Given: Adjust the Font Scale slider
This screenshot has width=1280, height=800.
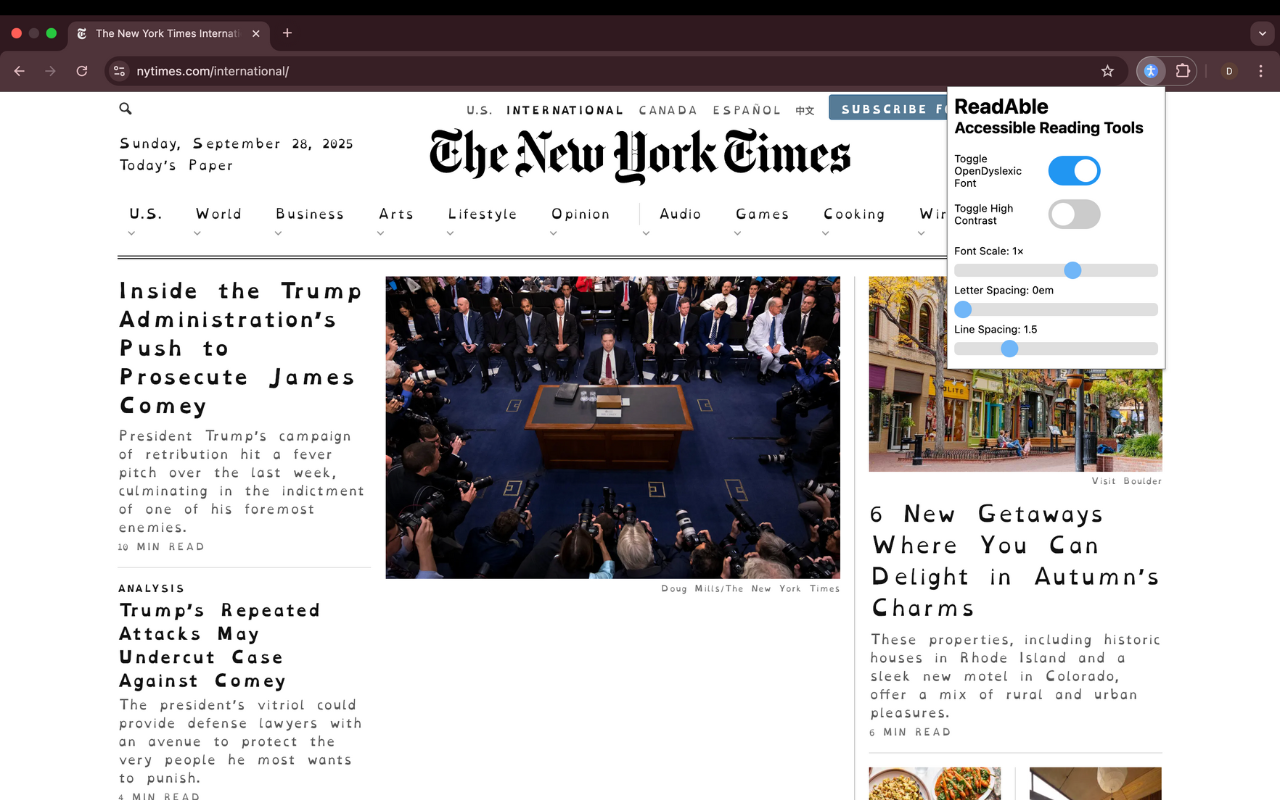Looking at the screenshot, I should point(1056,270).
